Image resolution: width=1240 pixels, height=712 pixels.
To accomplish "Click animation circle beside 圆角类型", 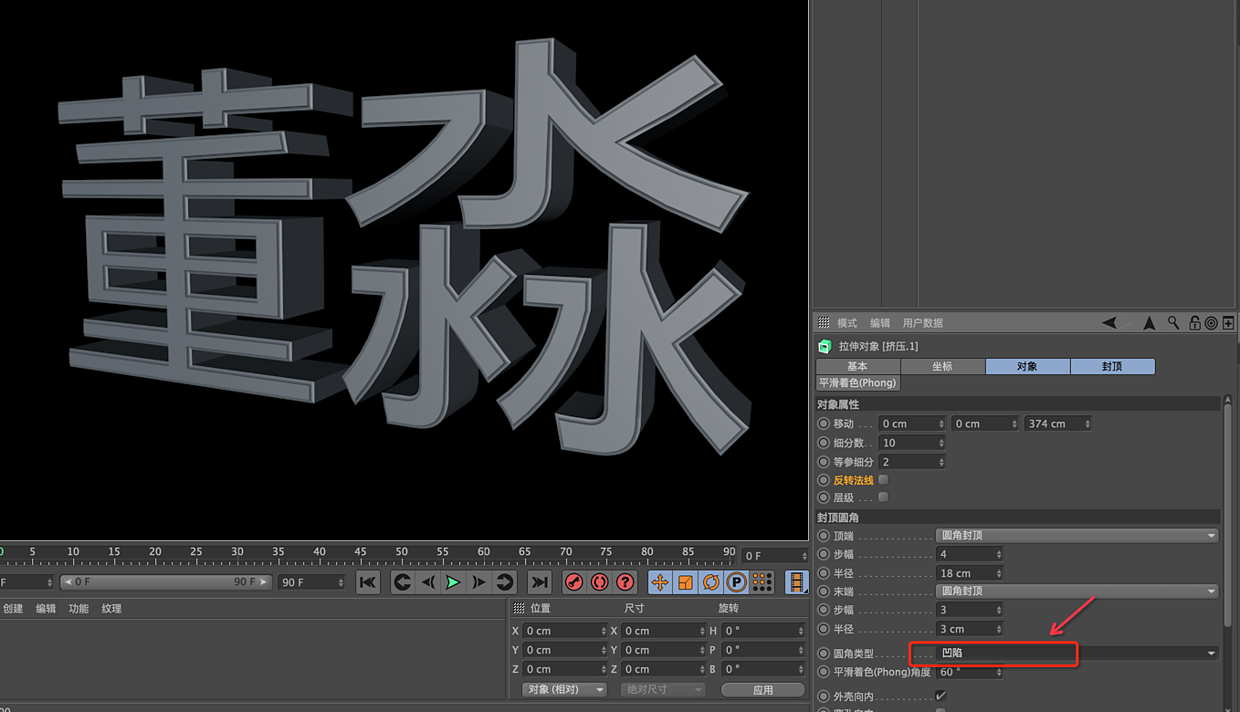I will click(824, 653).
